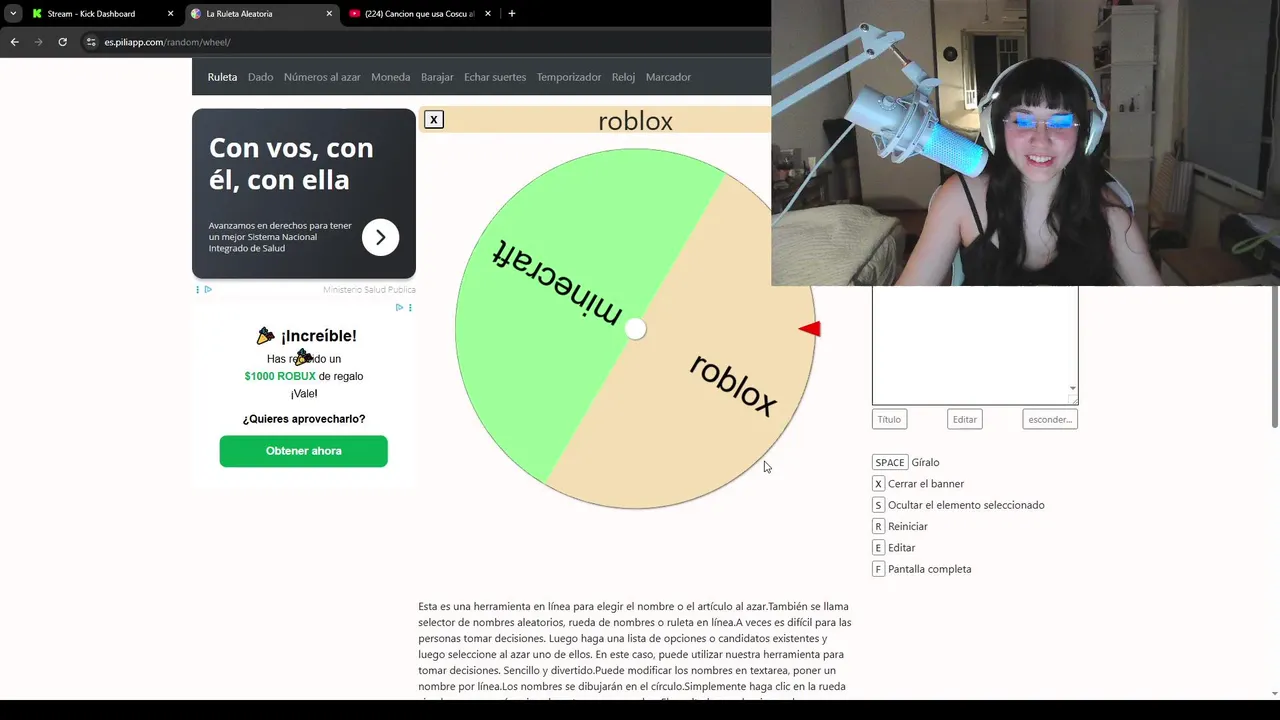Open the tab search dropdown
This screenshot has width=1280, height=720.
coord(12,14)
